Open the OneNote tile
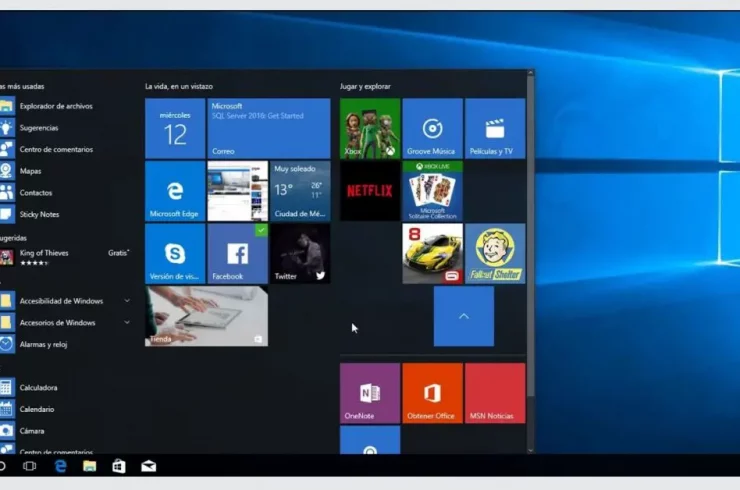Viewport: 740px width, 490px height. click(370, 393)
